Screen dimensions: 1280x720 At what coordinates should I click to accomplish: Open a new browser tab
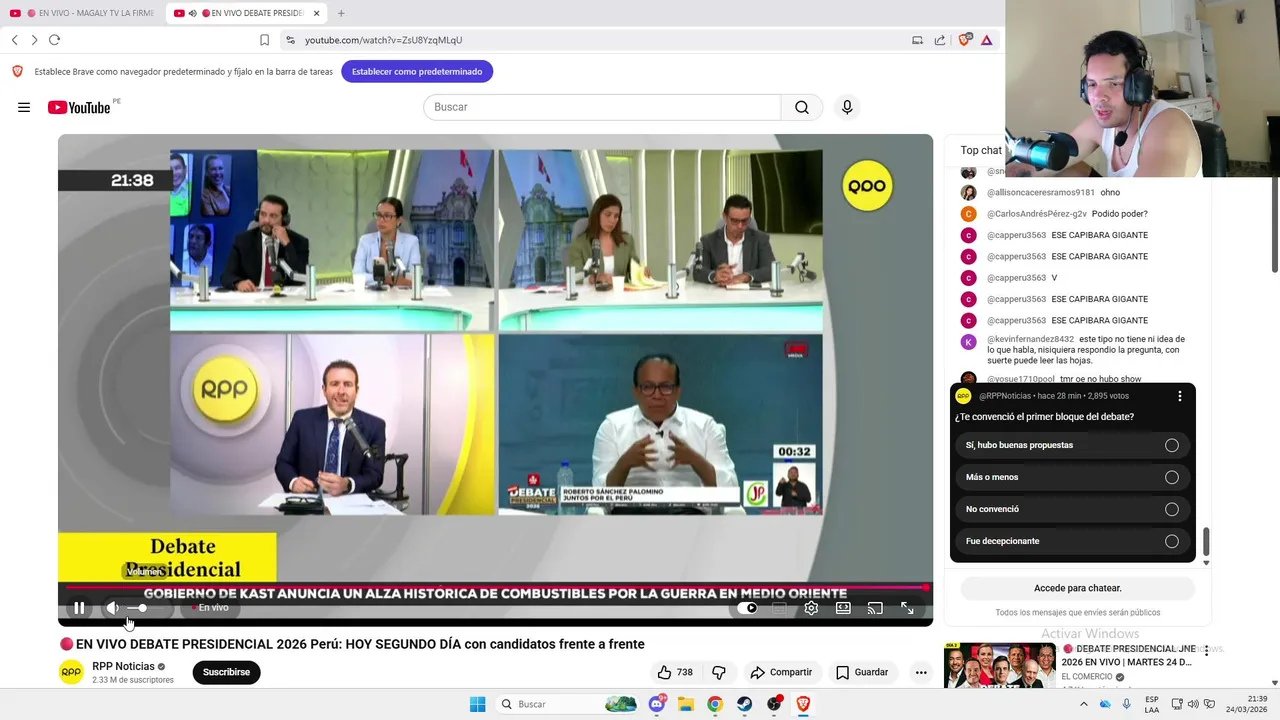coord(341,13)
